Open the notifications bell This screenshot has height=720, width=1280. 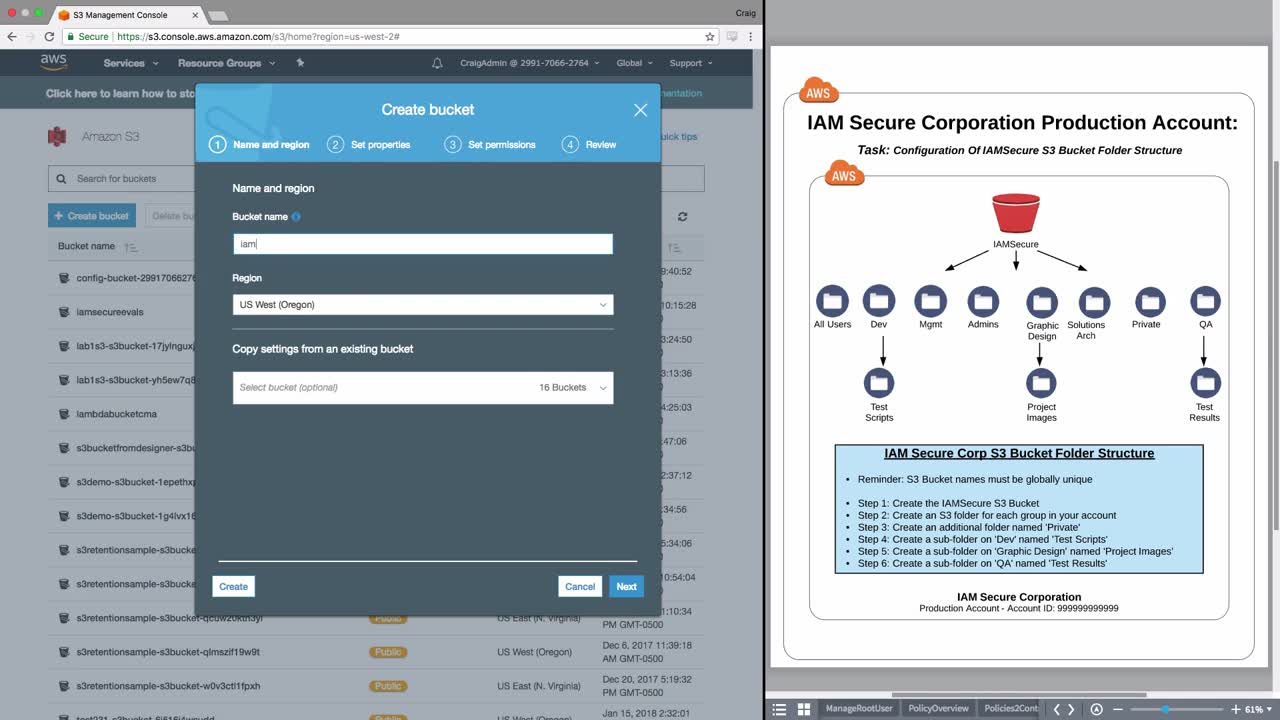coord(437,63)
